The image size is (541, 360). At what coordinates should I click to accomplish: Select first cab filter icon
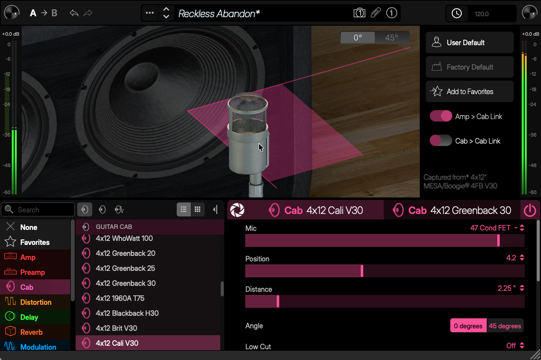tap(85, 210)
